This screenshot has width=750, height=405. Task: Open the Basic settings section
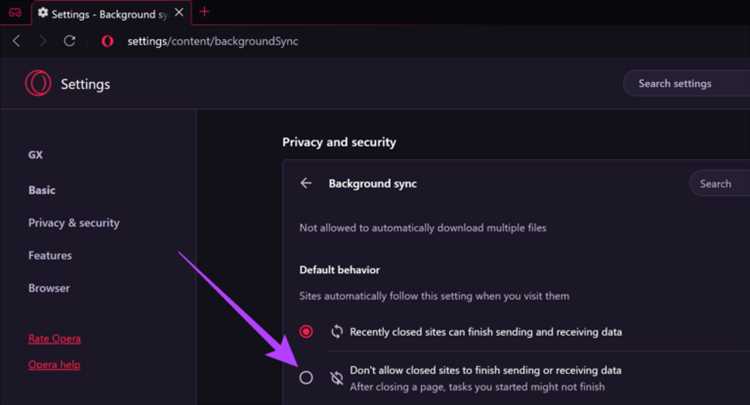[x=42, y=190]
